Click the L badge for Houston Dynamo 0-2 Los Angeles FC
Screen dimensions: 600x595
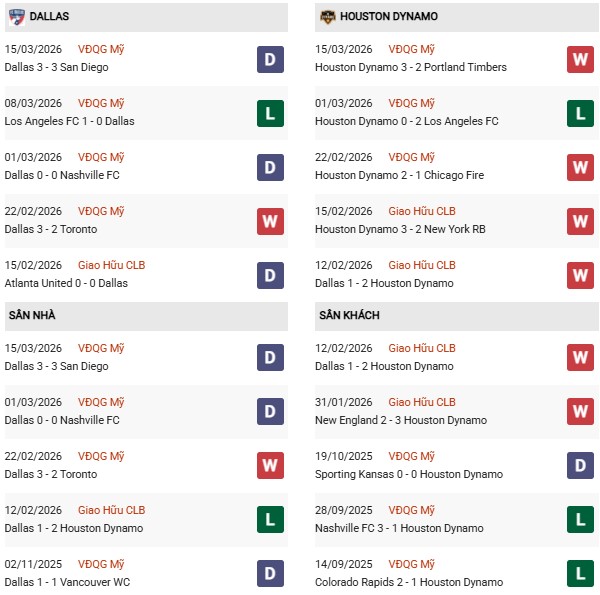(x=580, y=113)
